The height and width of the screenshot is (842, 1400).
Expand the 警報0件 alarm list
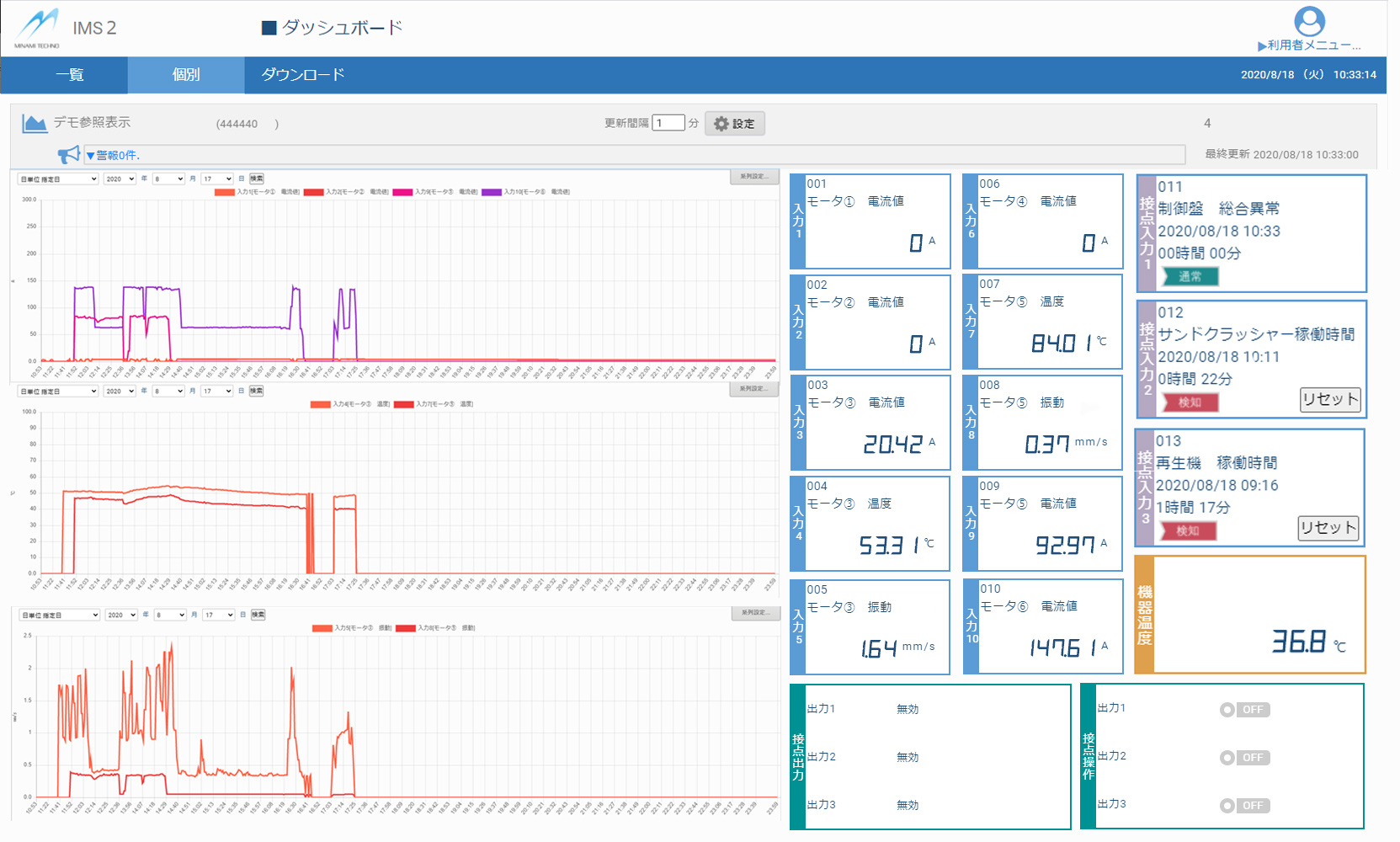click(113, 155)
